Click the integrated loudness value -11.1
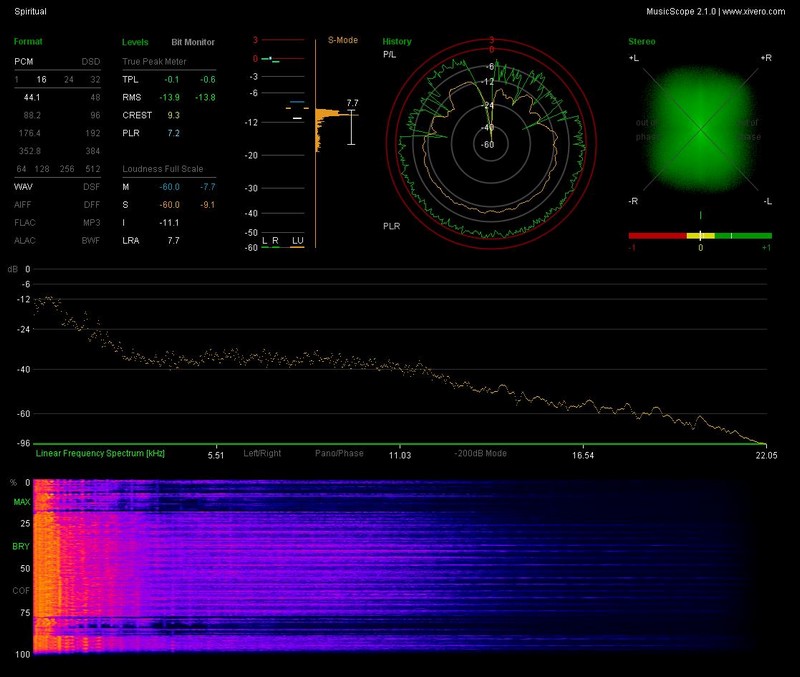 click(169, 222)
